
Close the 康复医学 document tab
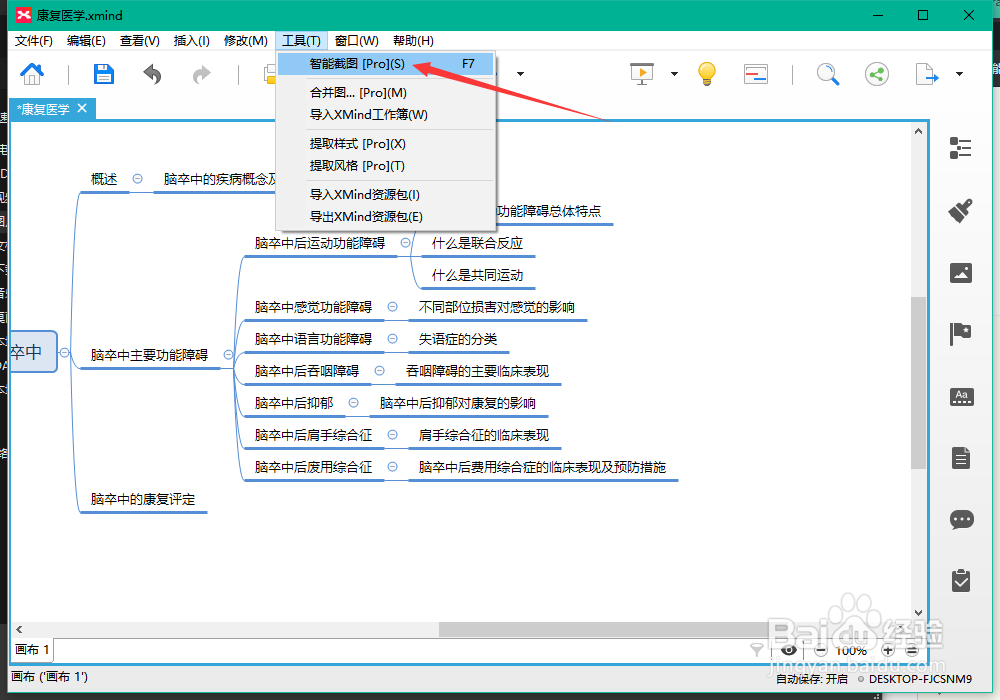[x=82, y=108]
